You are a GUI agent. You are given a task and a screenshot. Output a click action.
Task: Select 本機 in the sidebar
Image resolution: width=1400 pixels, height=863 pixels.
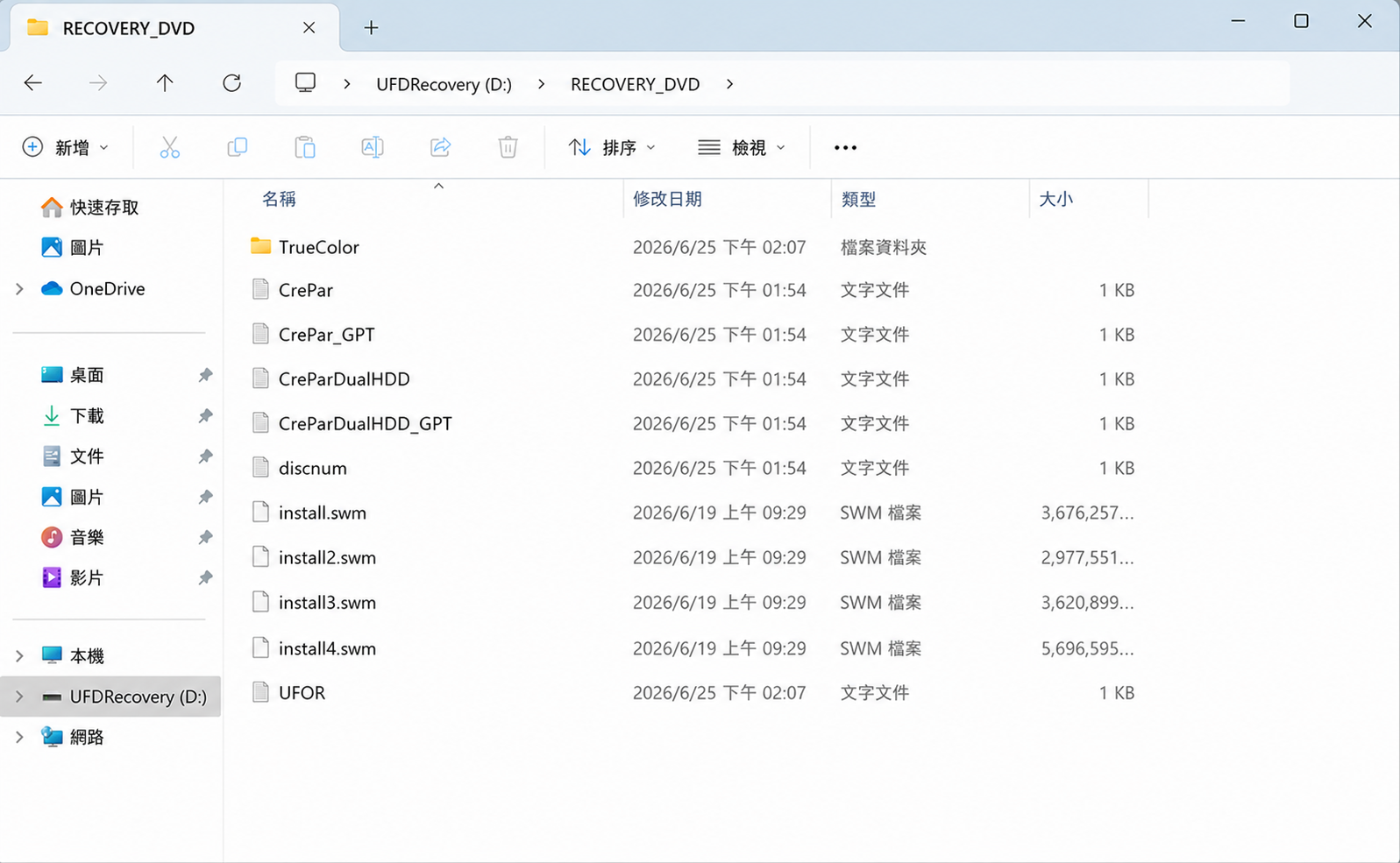(x=72, y=655)
